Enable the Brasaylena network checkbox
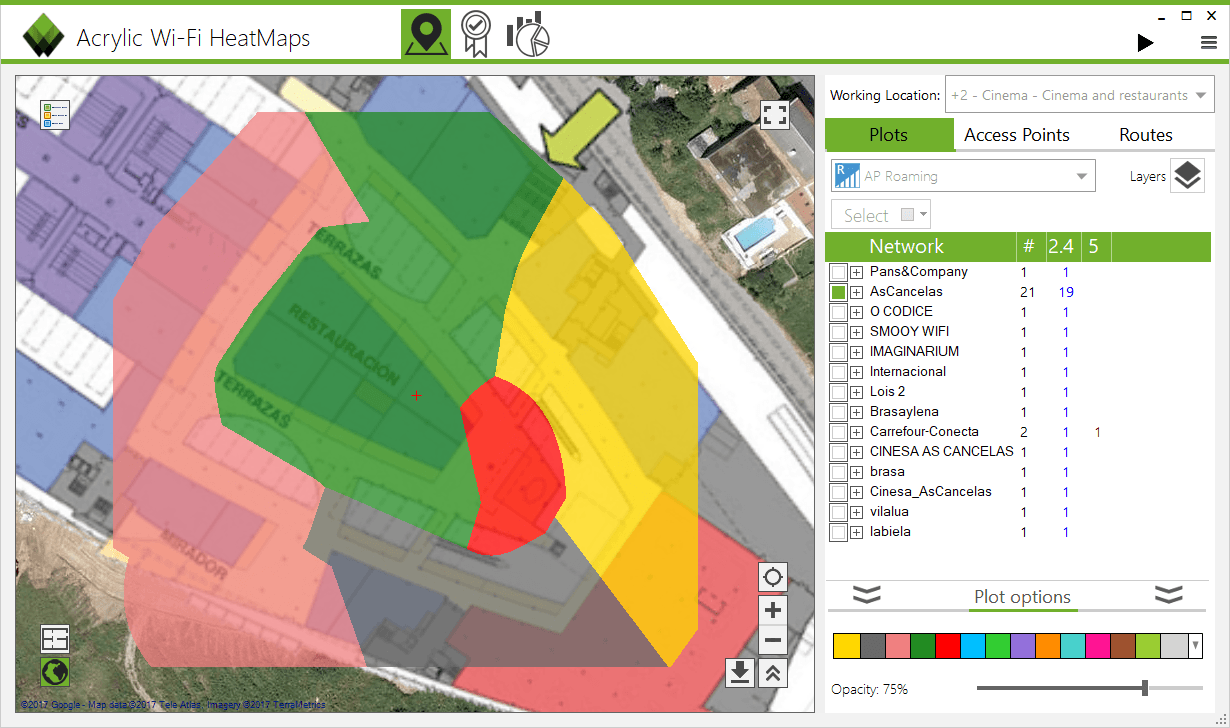Image resolution: width=1230 pixels, height=728 pixels. (x=839, y=412)
